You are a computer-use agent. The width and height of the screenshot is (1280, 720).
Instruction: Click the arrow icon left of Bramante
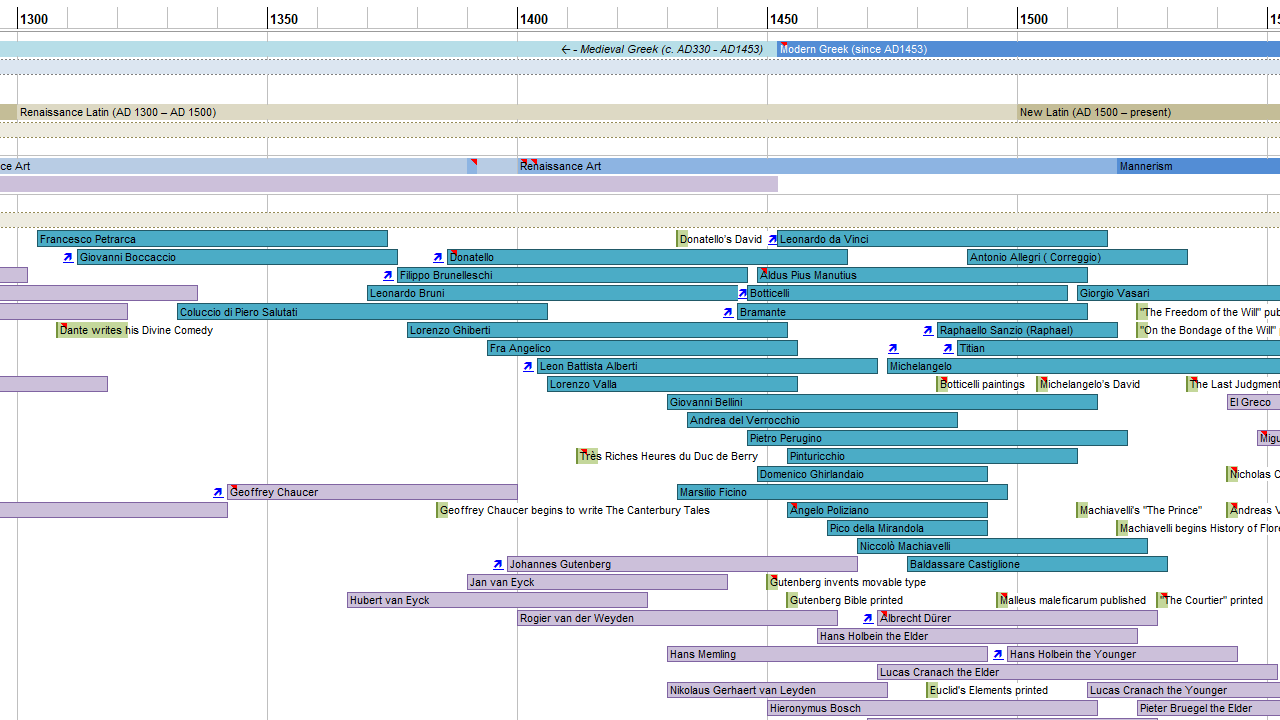[728, 312]
